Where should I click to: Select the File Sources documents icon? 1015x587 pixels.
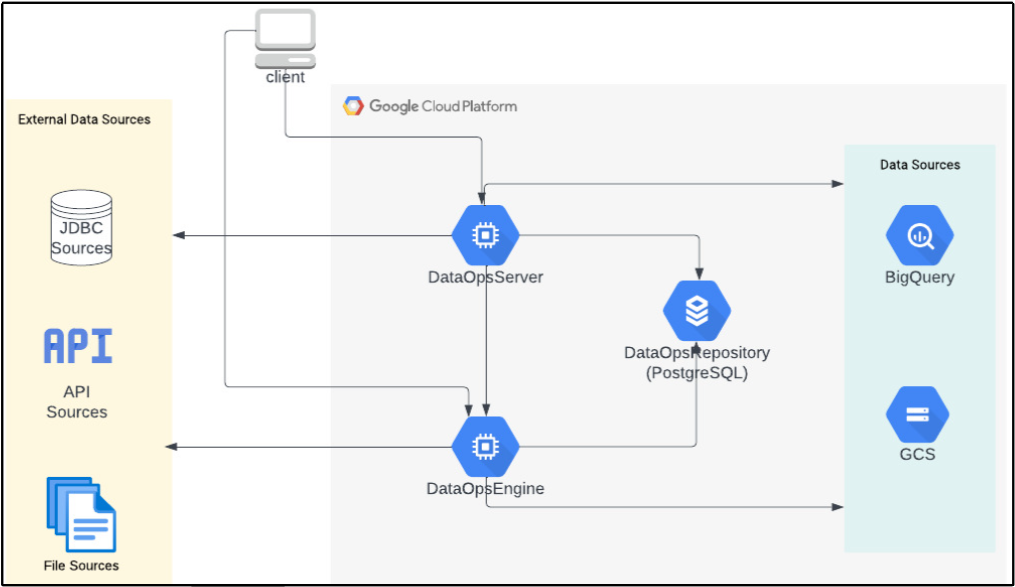pyautogui.click(x=81, y=514)
